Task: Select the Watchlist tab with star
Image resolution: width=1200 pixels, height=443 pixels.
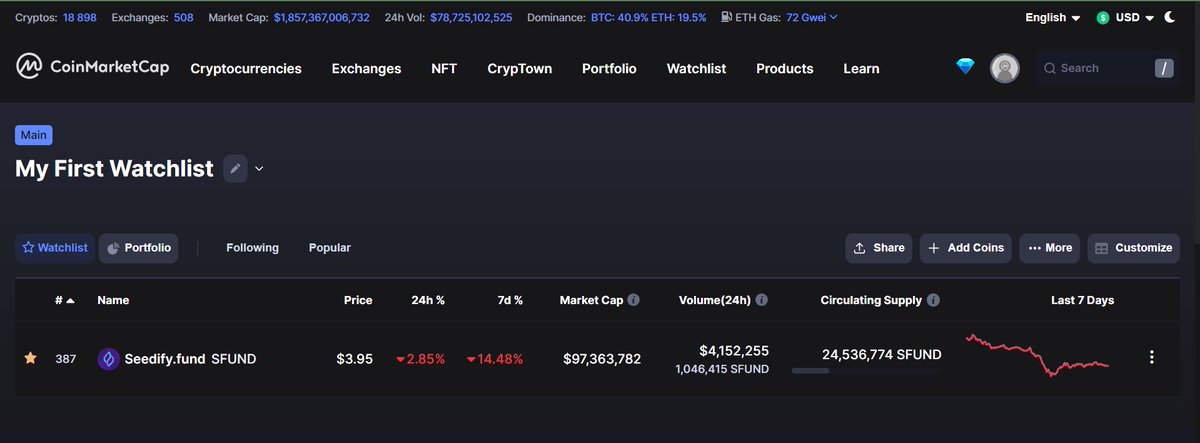Action: (55, 248)
